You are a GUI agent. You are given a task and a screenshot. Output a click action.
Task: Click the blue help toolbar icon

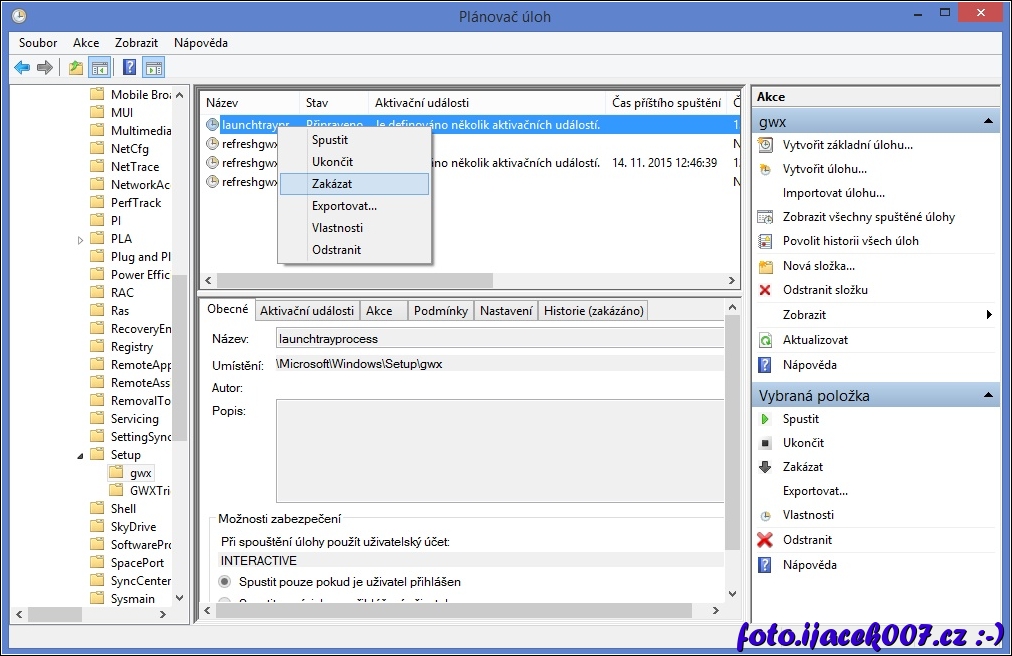pos(129,67)
